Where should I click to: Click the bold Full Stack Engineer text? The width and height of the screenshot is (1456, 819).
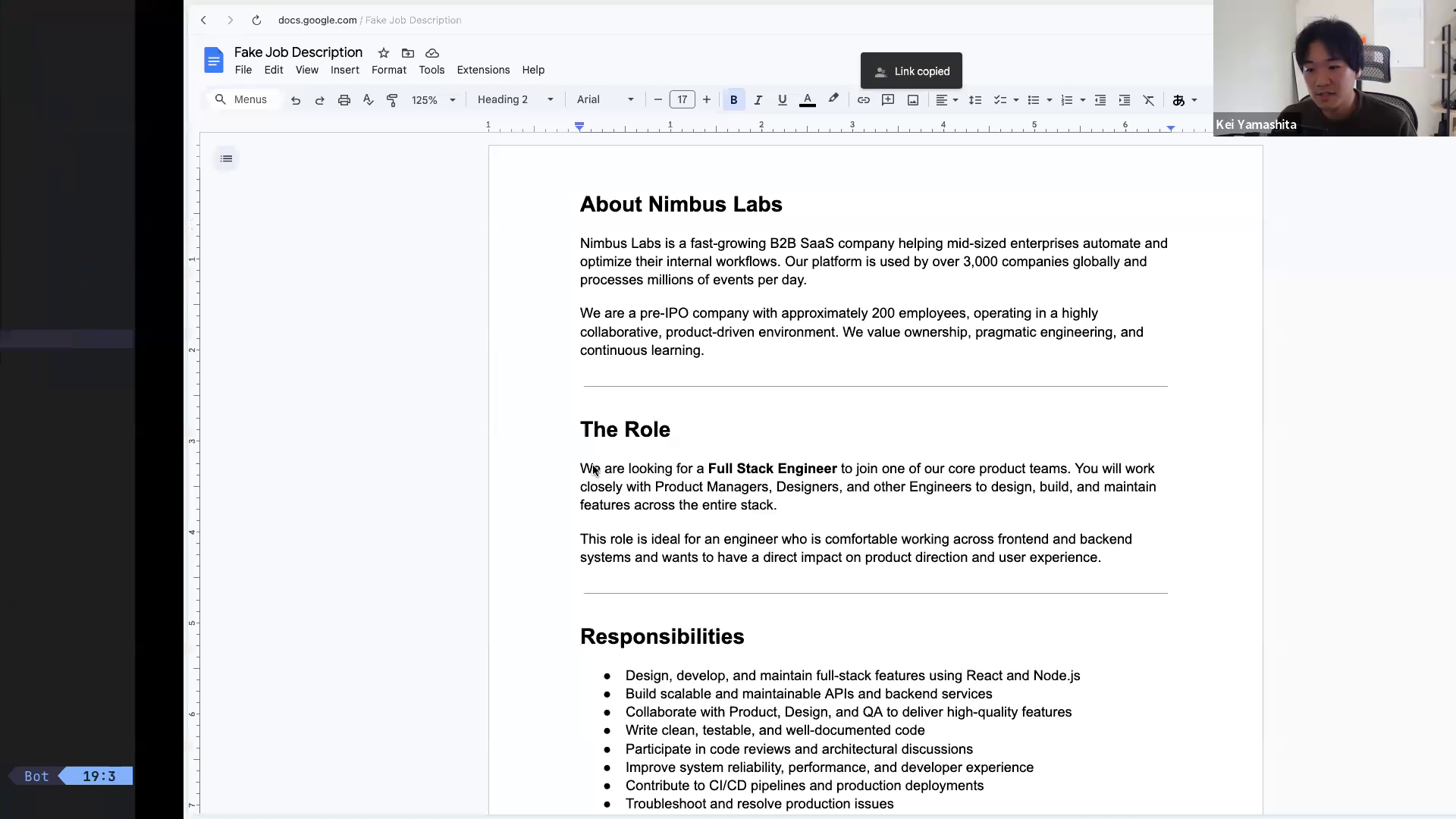772,469
